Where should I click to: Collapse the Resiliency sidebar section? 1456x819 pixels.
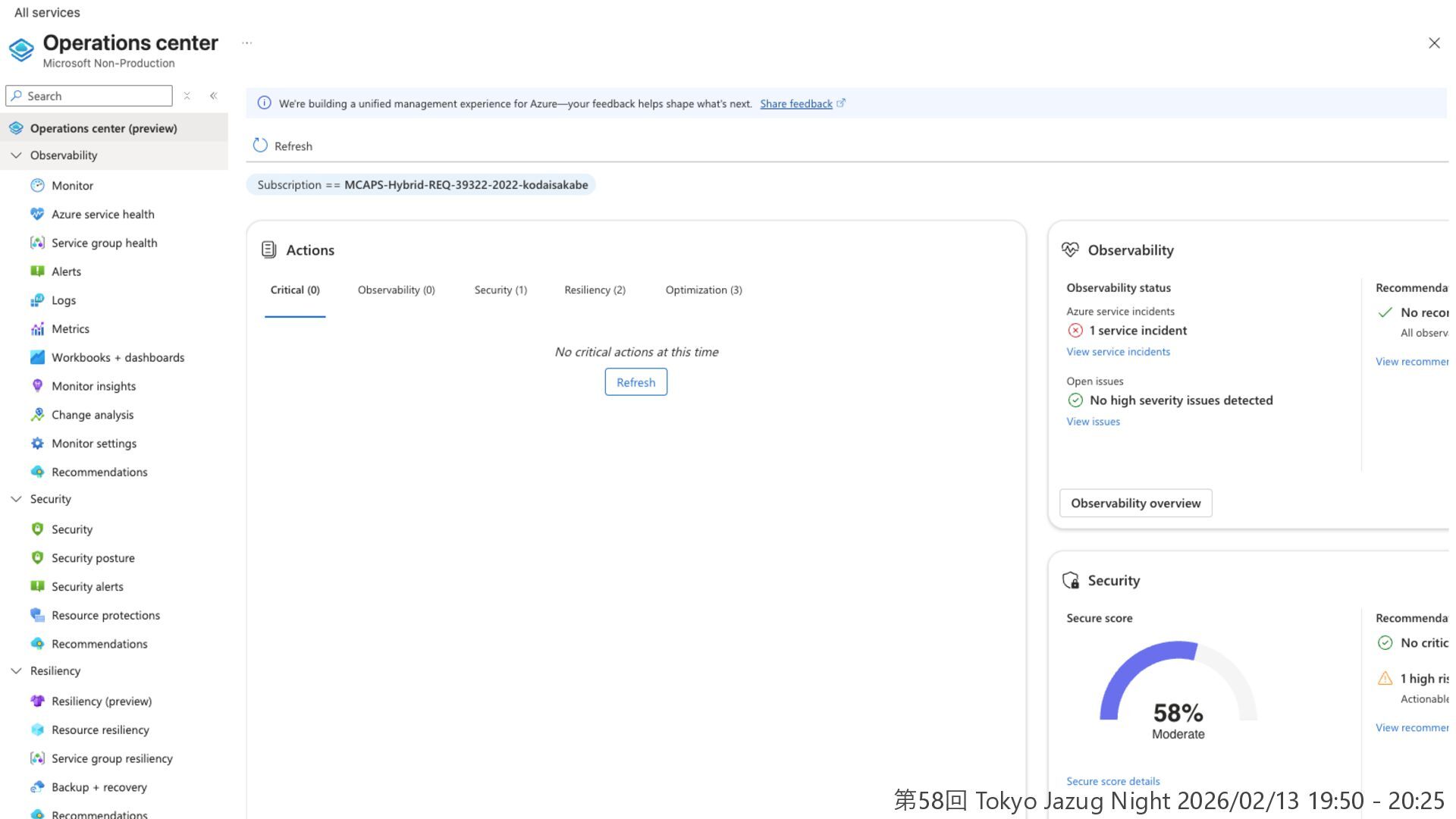click(x=16, y=671)
